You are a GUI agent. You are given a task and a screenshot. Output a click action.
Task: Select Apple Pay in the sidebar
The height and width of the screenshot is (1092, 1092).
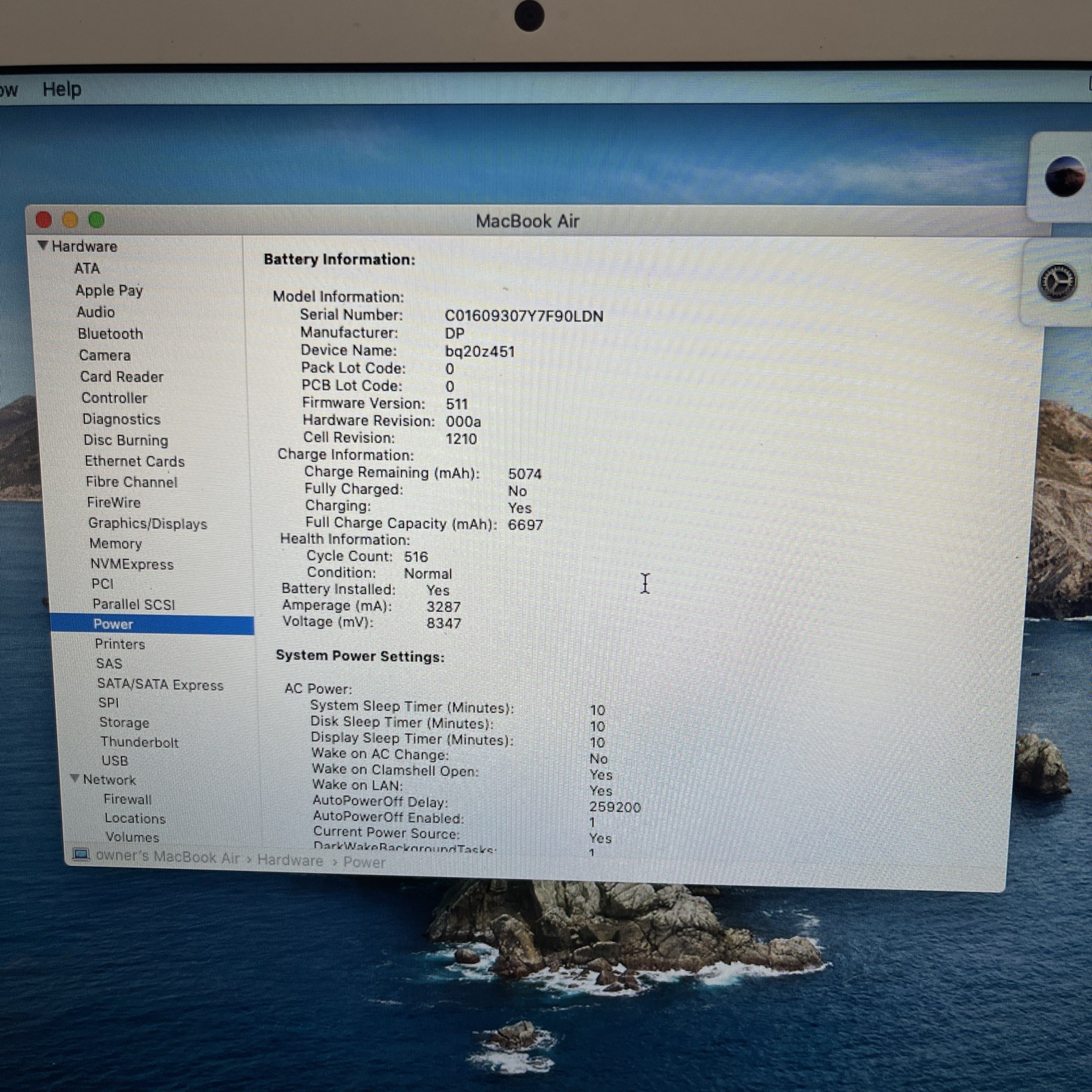point(109,290)
